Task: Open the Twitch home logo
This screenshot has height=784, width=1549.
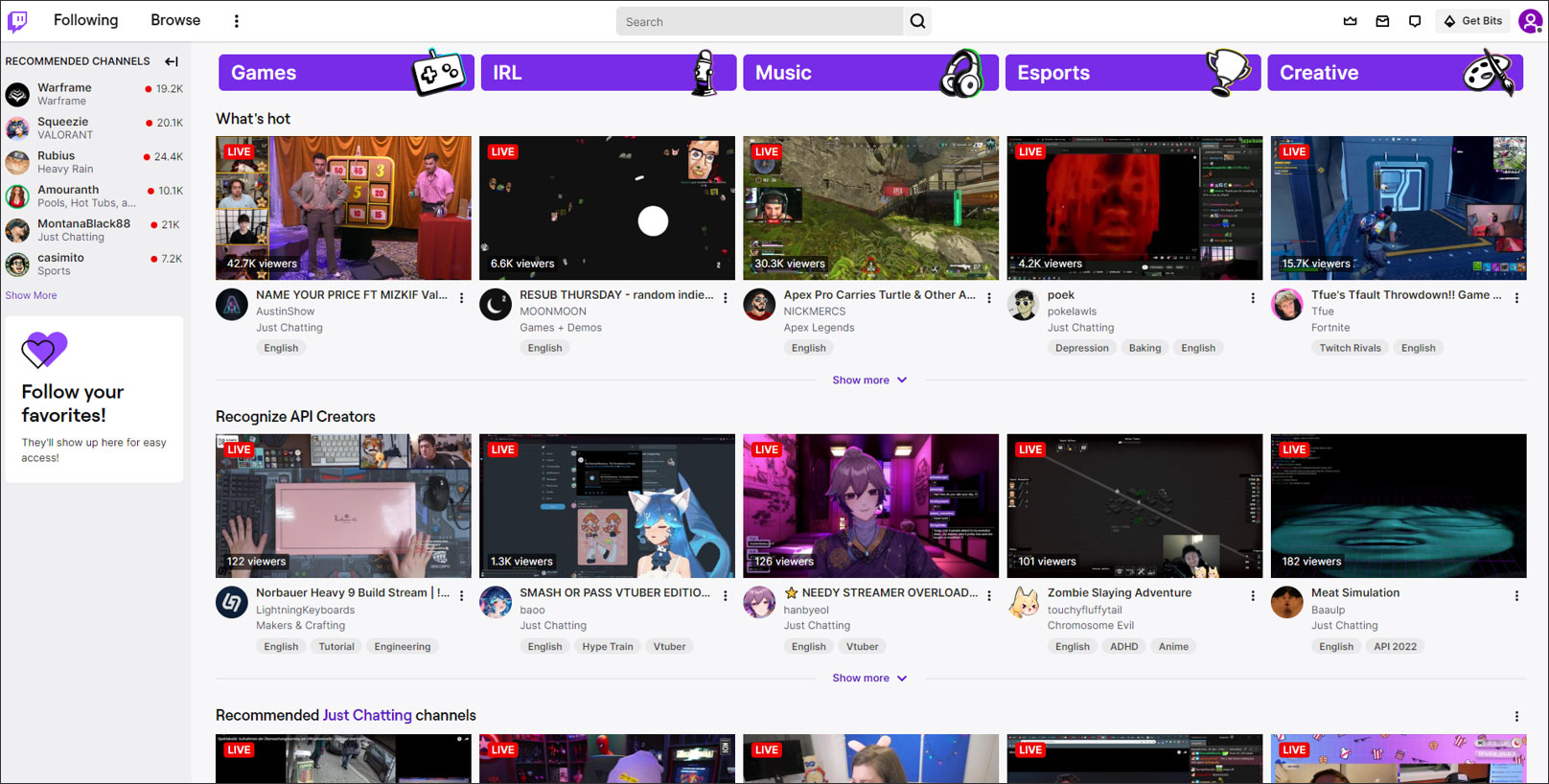Action: (17, 20)
